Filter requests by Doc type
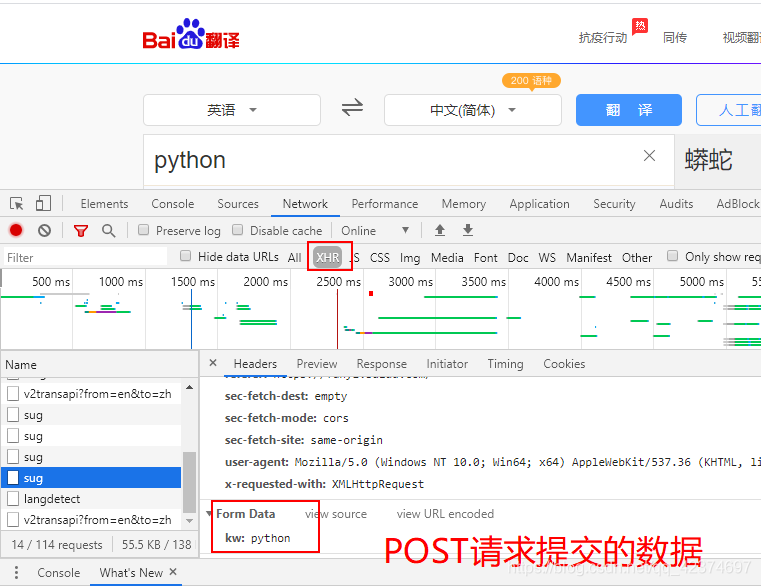Viewport: 761px width, 586px height. click(x=518, y=257)
